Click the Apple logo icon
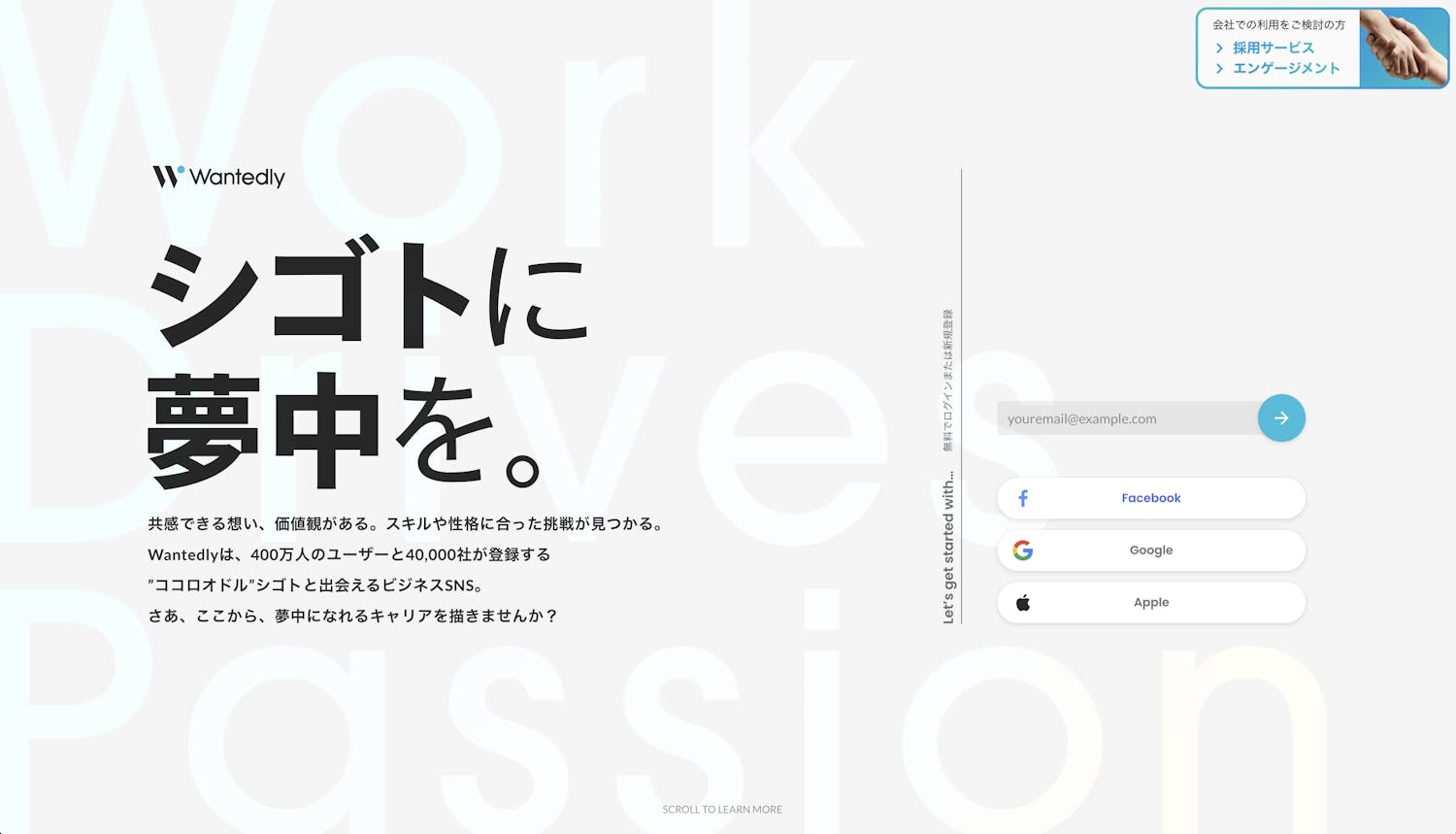The image size is (1456, 834). [x=1023, y=603]
